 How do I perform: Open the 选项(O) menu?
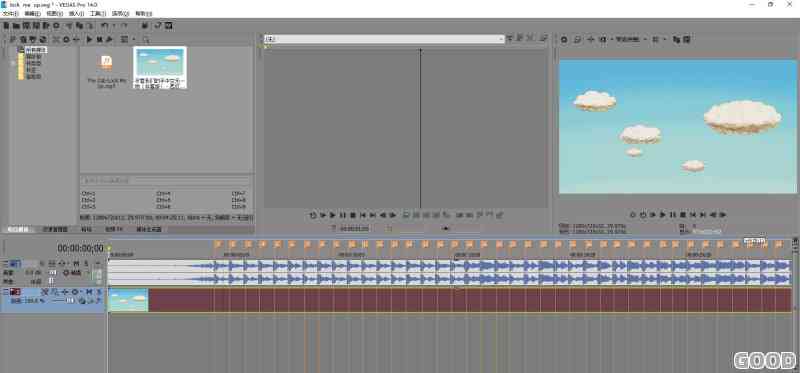(x=120, y=14)
